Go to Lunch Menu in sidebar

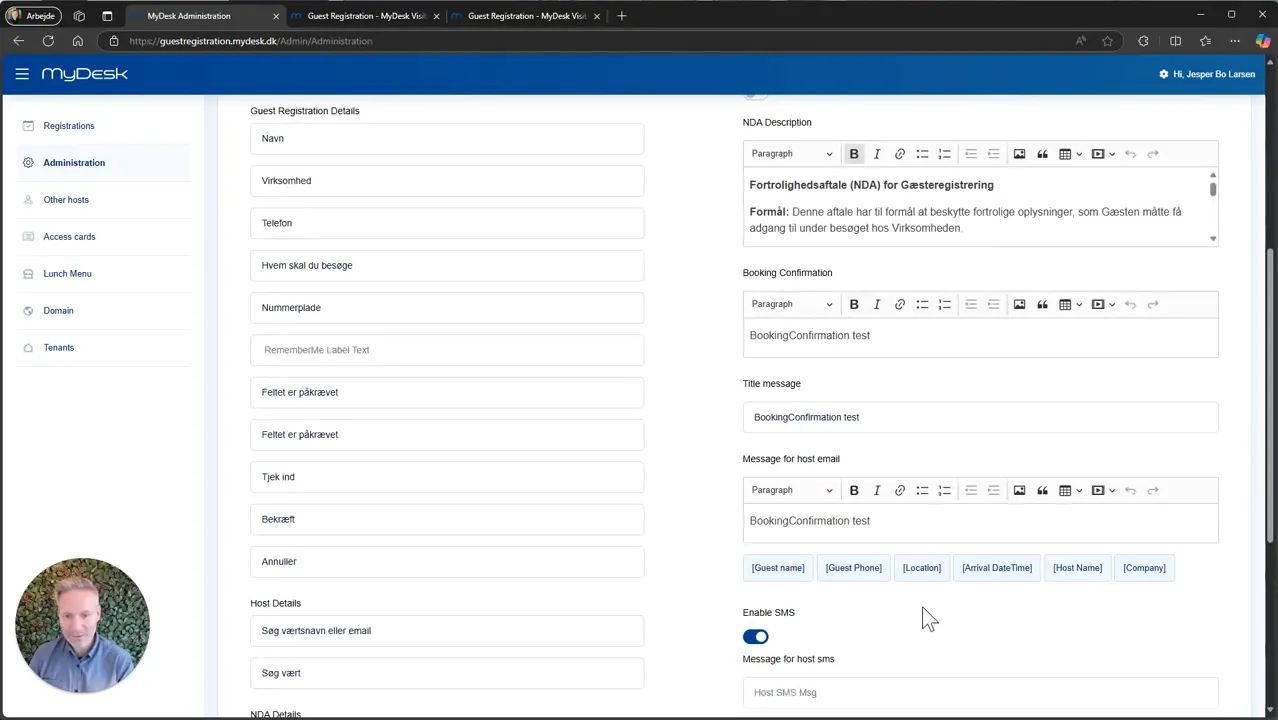click(x=67, y=274)
